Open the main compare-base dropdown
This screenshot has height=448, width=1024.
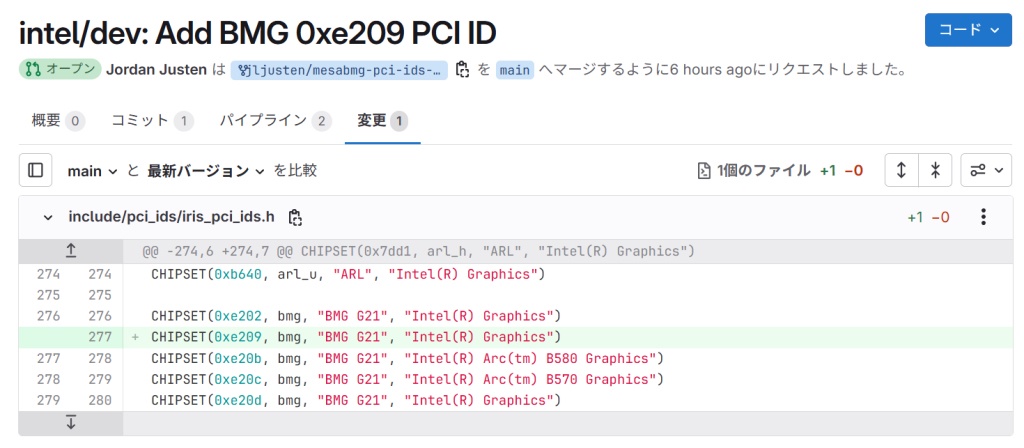coord(93,171)
